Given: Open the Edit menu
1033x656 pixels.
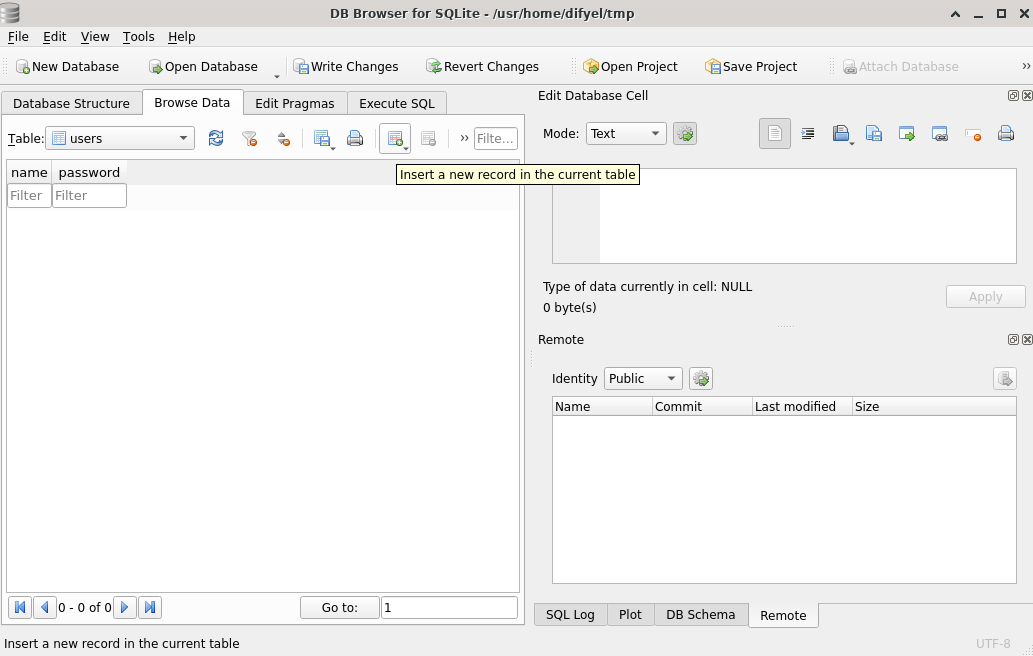Looking at the screenshot, I should coord(55,37).
